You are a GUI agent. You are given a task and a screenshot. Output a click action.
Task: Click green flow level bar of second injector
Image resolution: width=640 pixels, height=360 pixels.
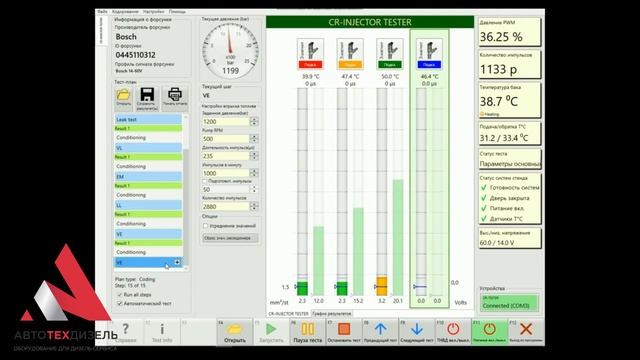342,288
